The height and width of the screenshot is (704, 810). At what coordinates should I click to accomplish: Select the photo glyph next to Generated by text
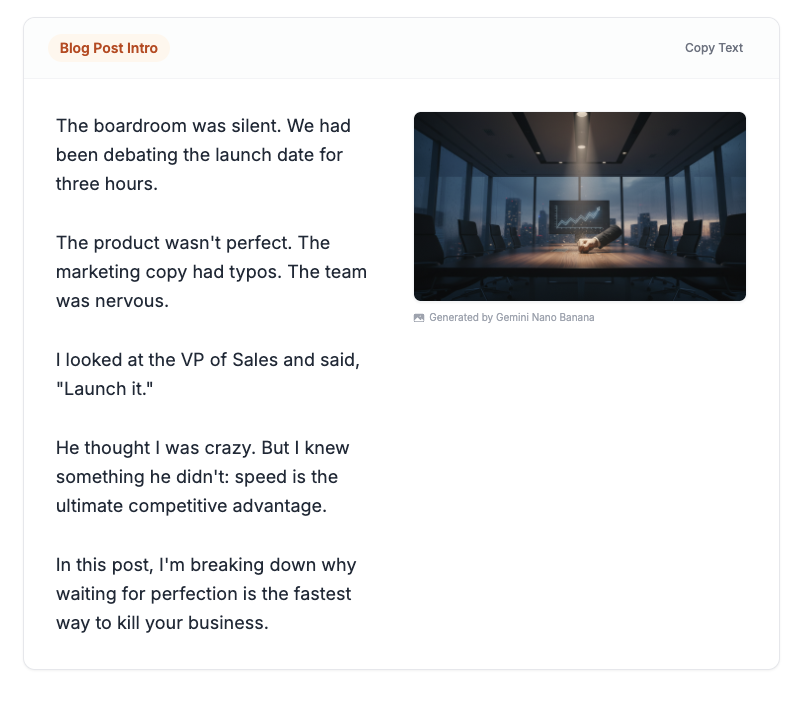click(x=418, y=317)
